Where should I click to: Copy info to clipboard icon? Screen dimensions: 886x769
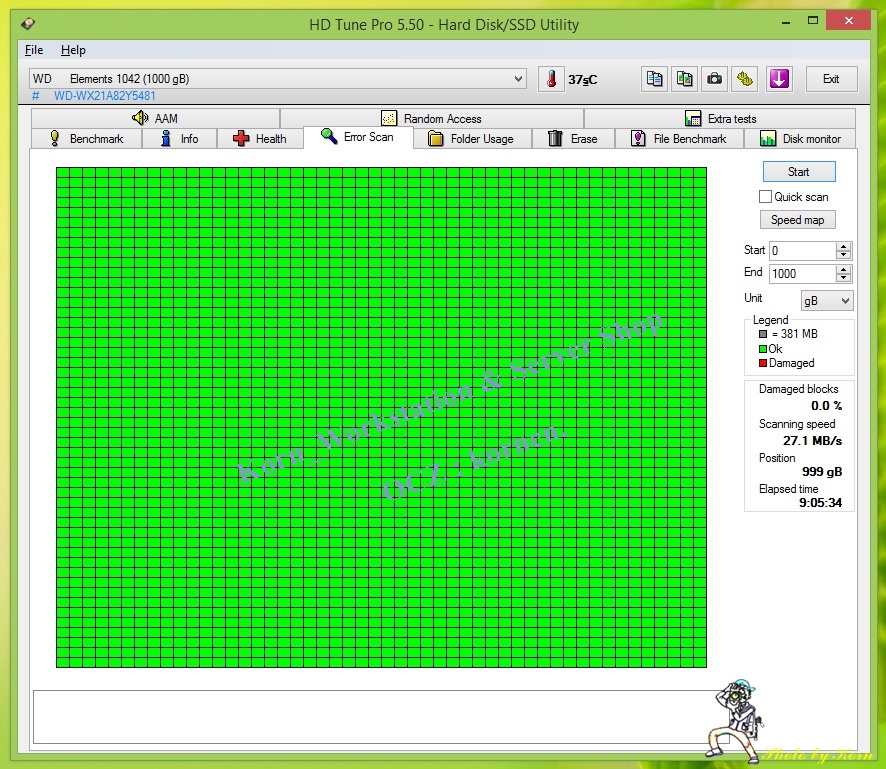click(x=654, y=79)
